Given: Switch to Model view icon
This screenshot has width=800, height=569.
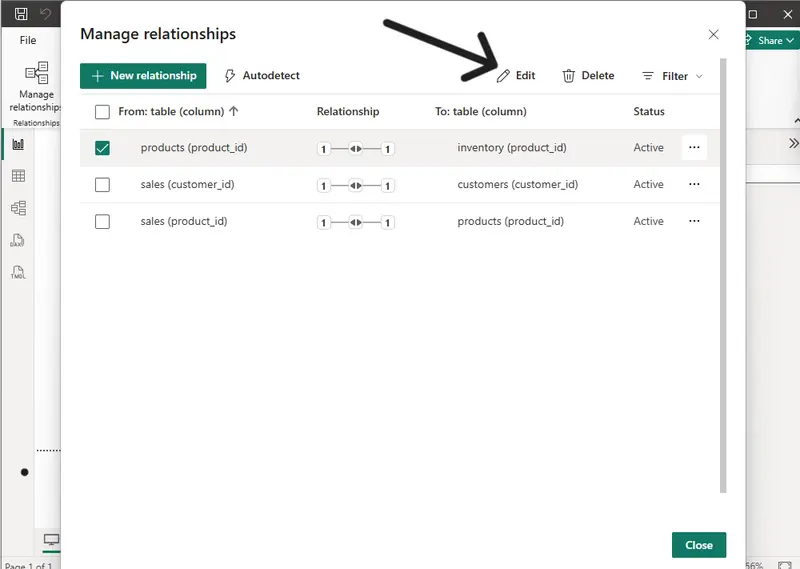Looking at the screenshot, I should click(18, 208).
